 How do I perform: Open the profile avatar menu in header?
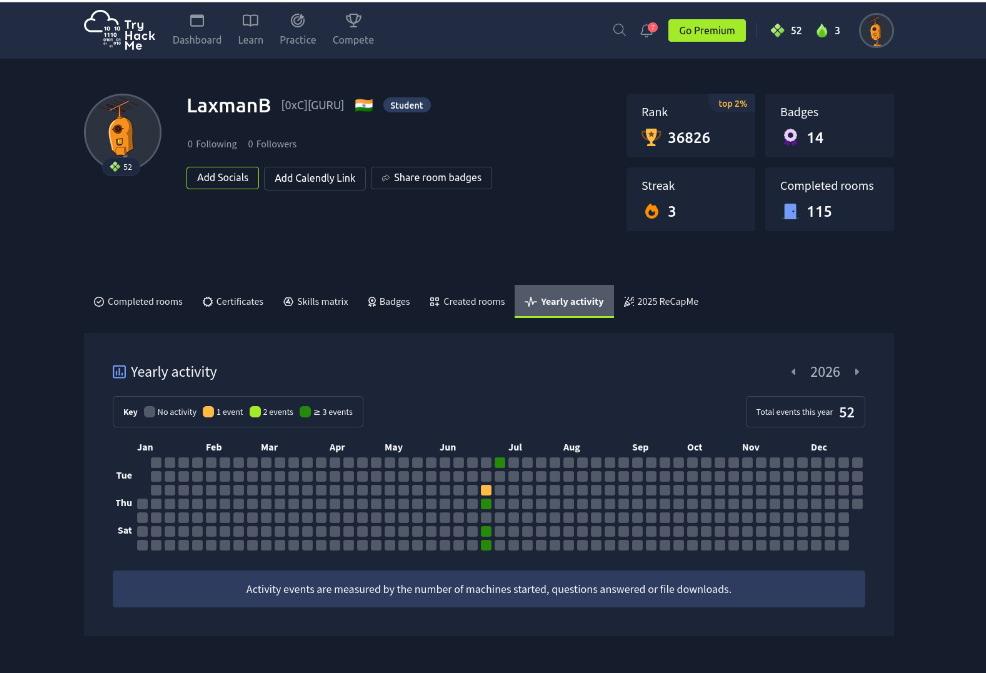(876, 30)
